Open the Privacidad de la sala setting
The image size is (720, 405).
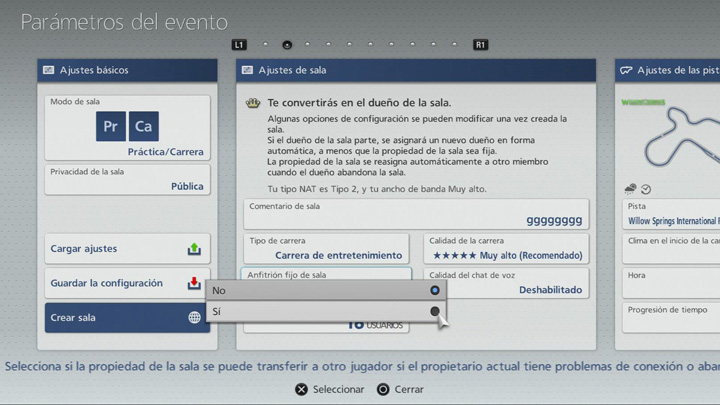click(x=127, y=179)
